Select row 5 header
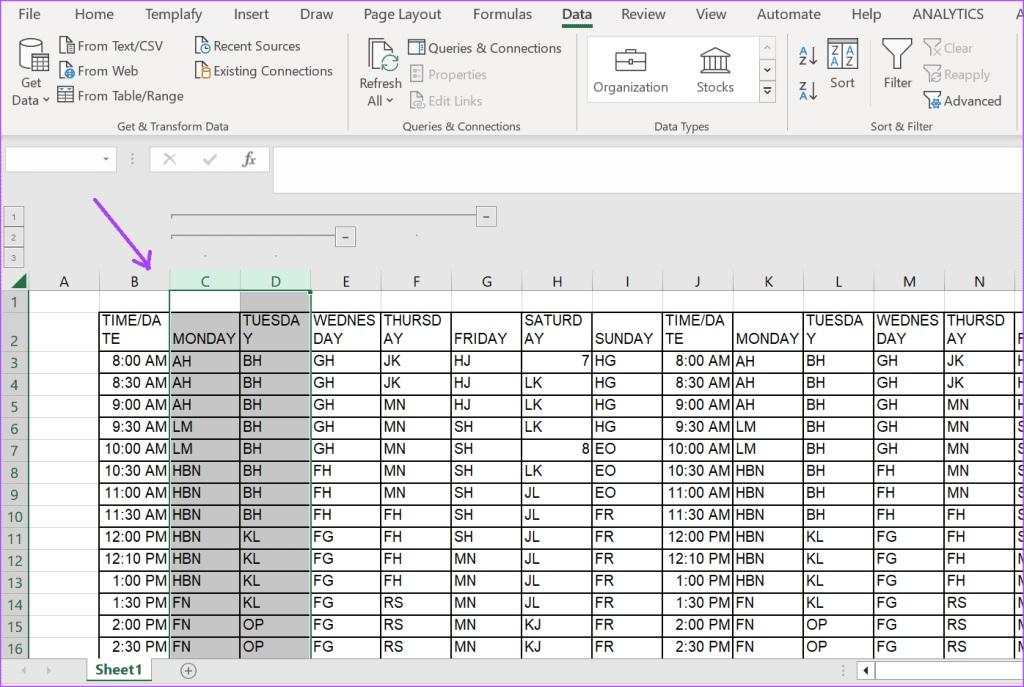 coord(14,406)
